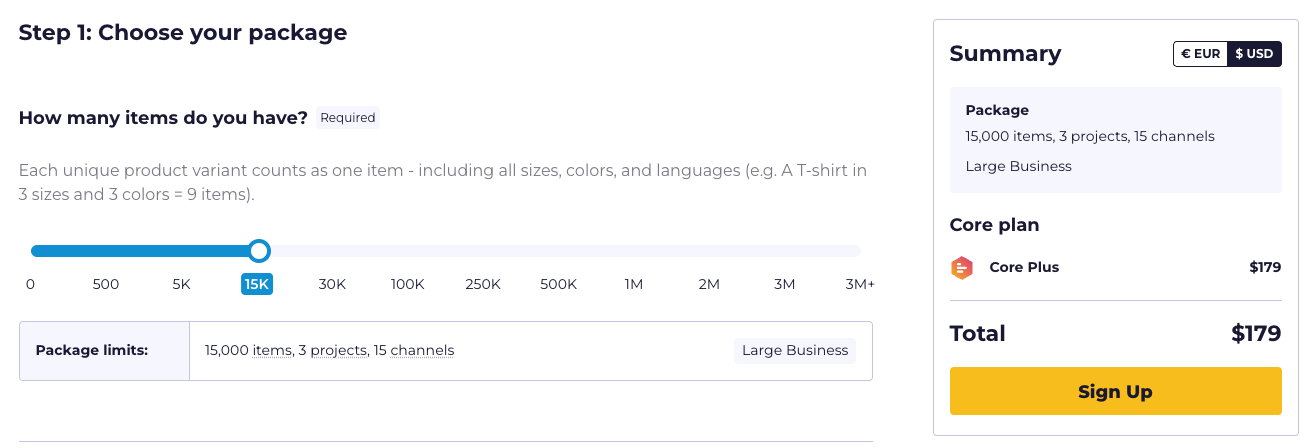Select 0 on the item slider
Screen dimensions: 1309x448
point(30,284)
